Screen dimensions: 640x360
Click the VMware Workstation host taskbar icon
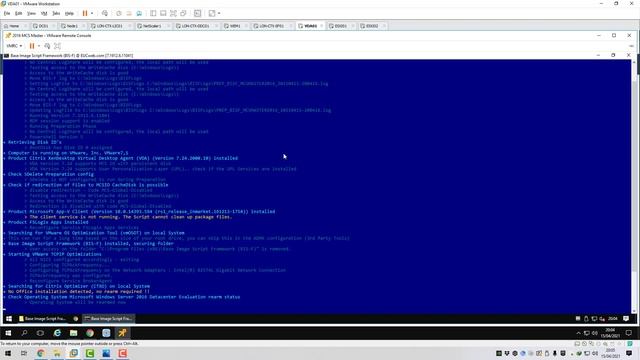[x=73, y=353]
